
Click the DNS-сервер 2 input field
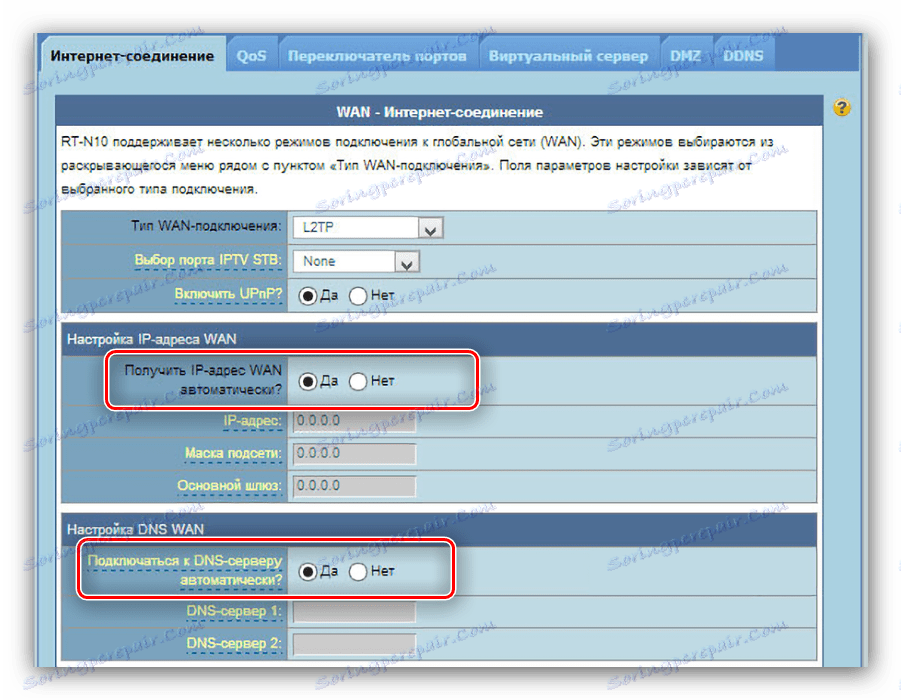tap(354, 644)
